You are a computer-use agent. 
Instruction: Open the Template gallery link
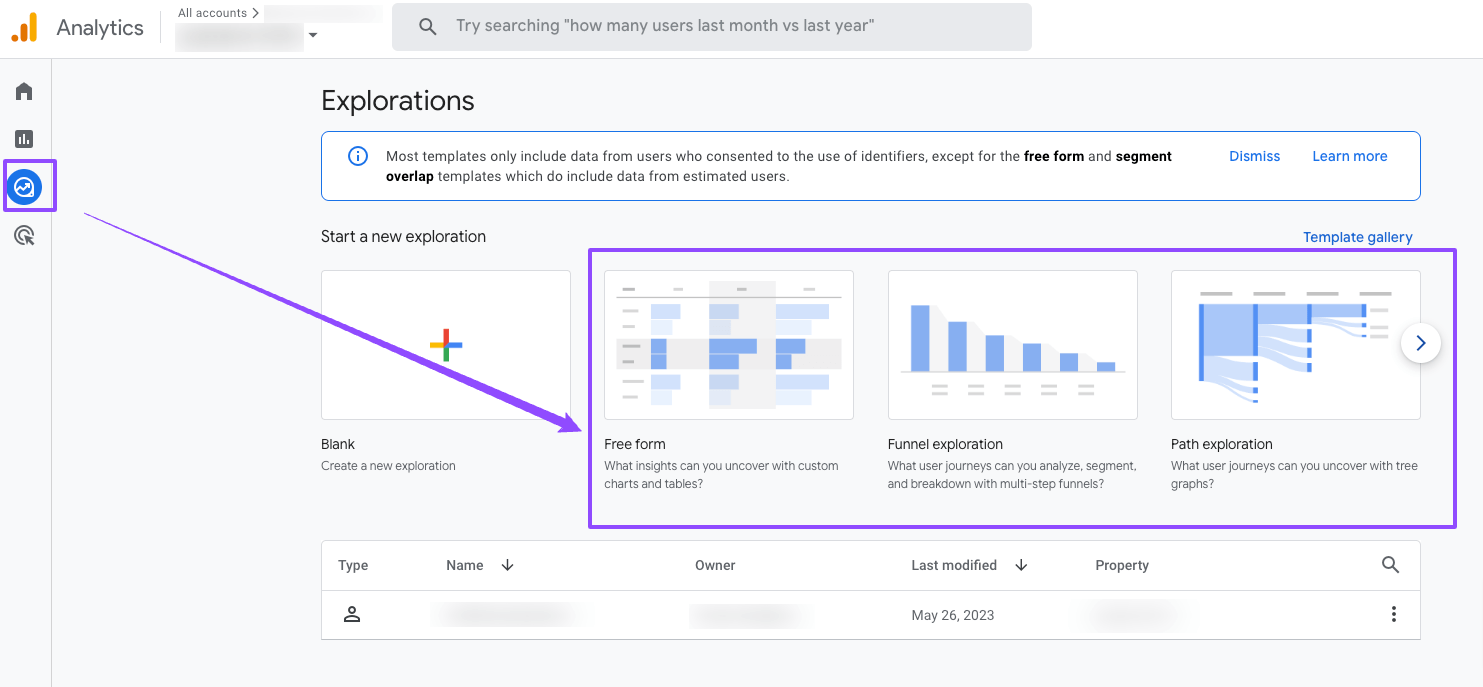1357,237
